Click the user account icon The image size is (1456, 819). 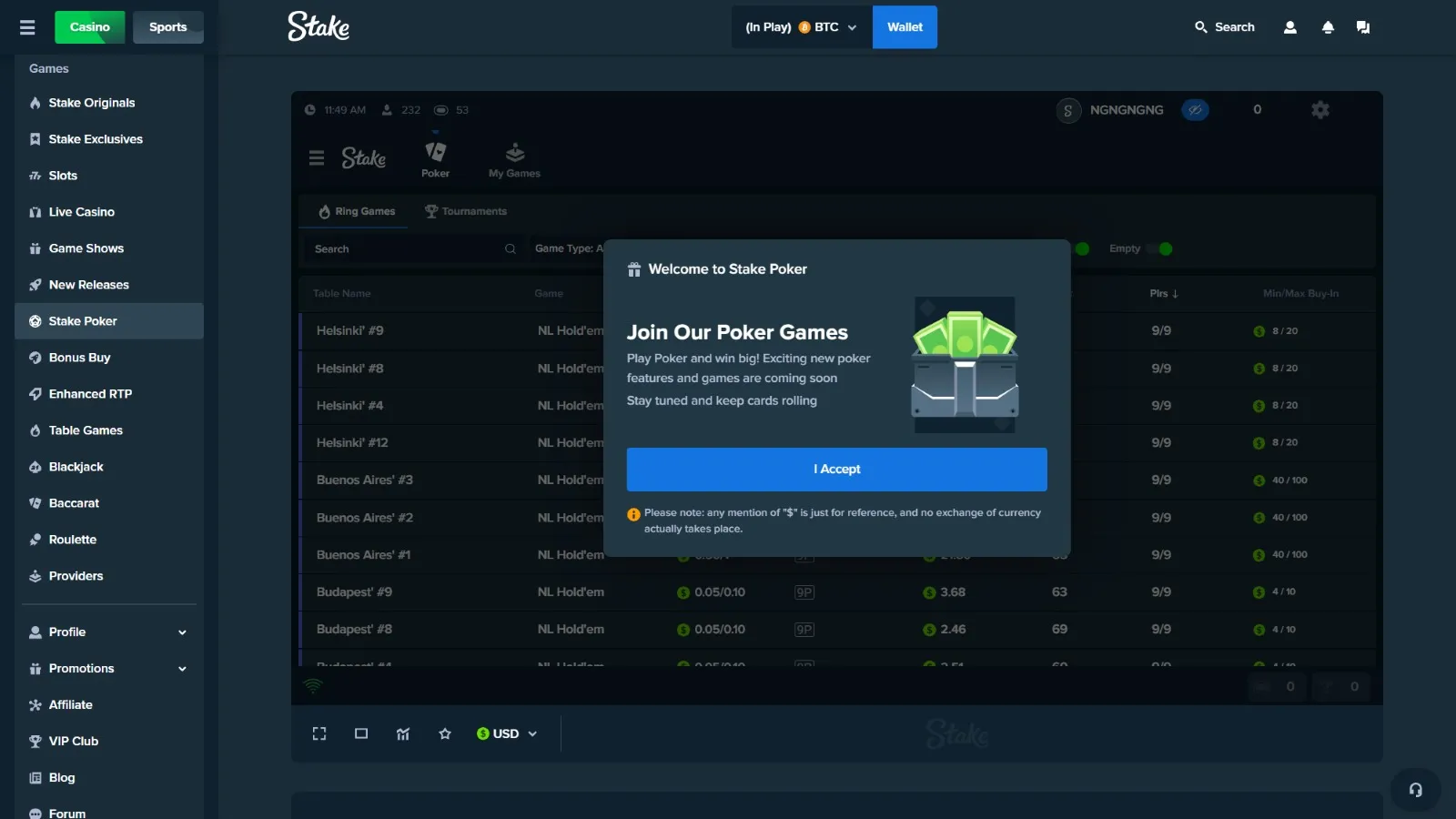click(1289, 27)
